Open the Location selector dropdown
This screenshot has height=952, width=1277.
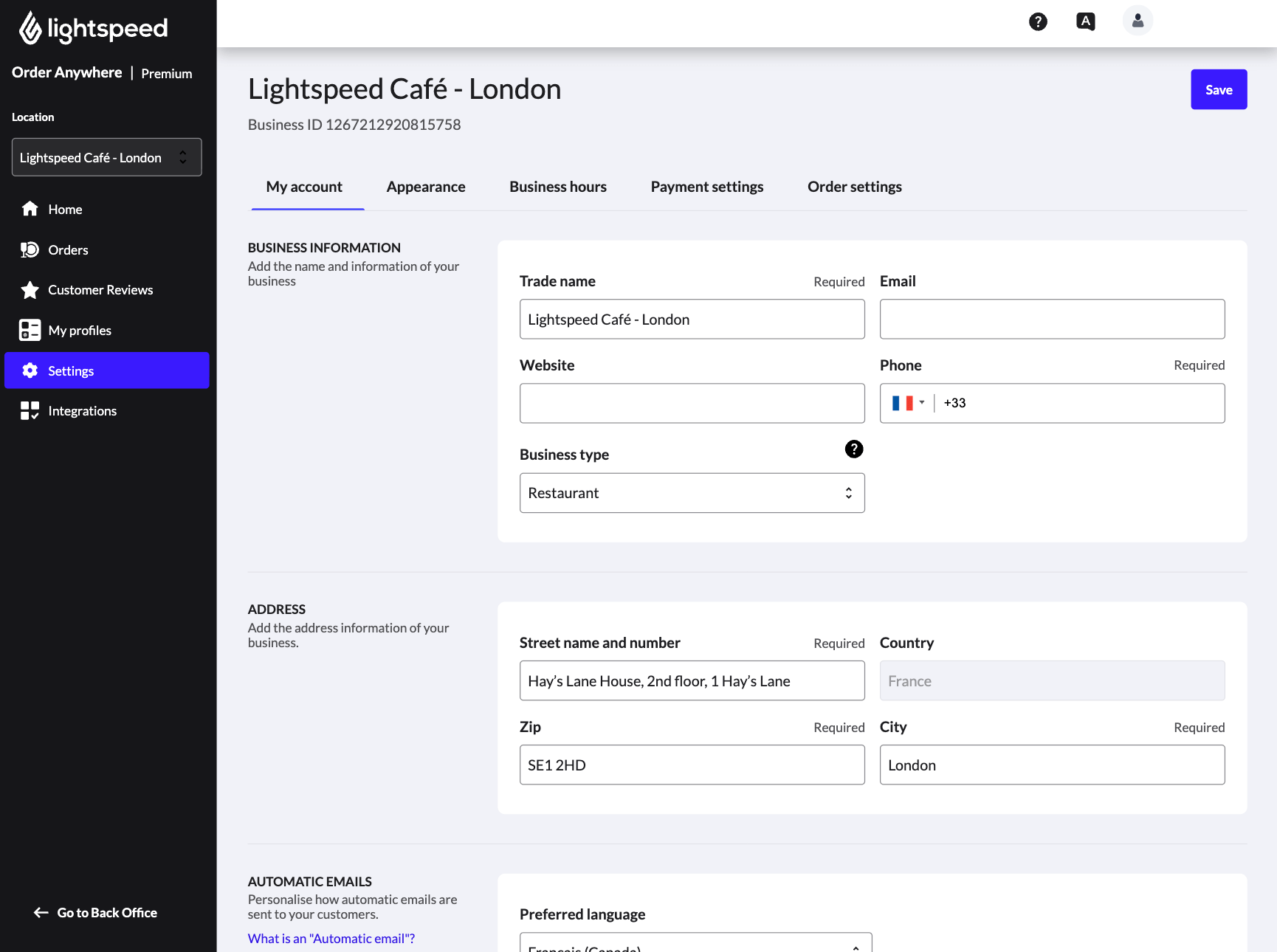point(107,157)
